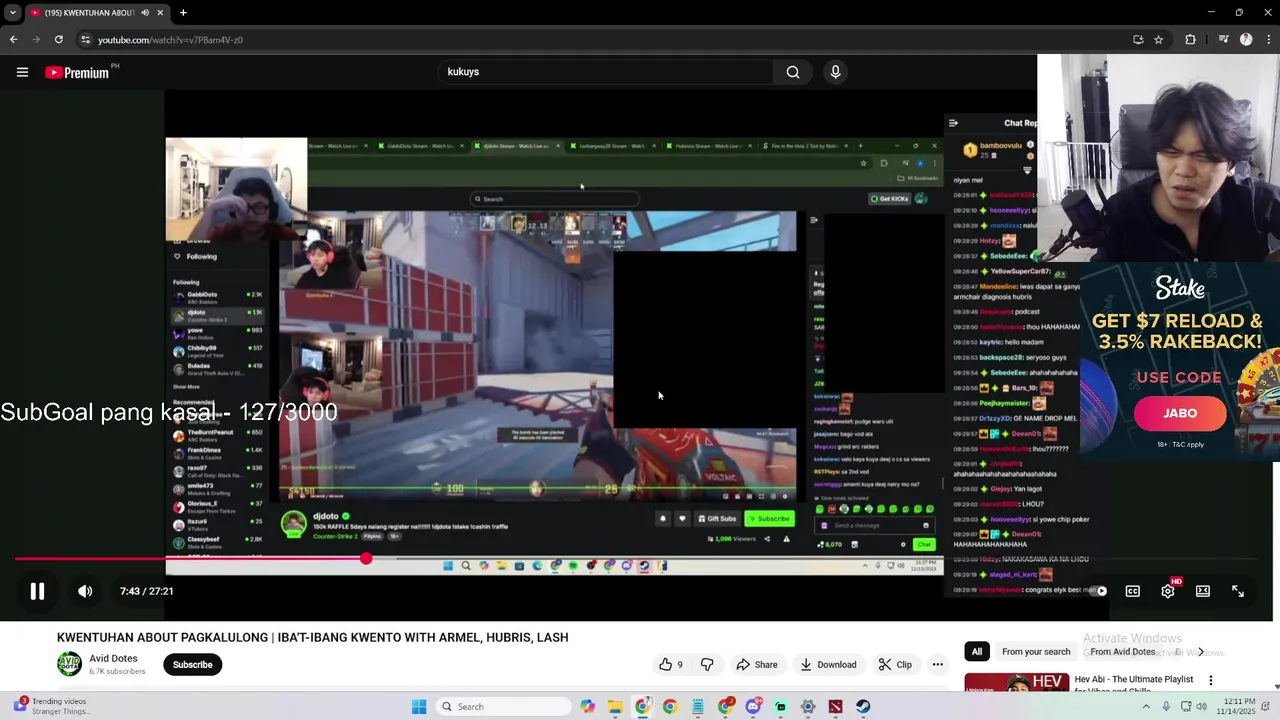Screen dimensions: 1280x720
Task: Open more actions three-dot menu beside Clip
Action: [937, 664]
